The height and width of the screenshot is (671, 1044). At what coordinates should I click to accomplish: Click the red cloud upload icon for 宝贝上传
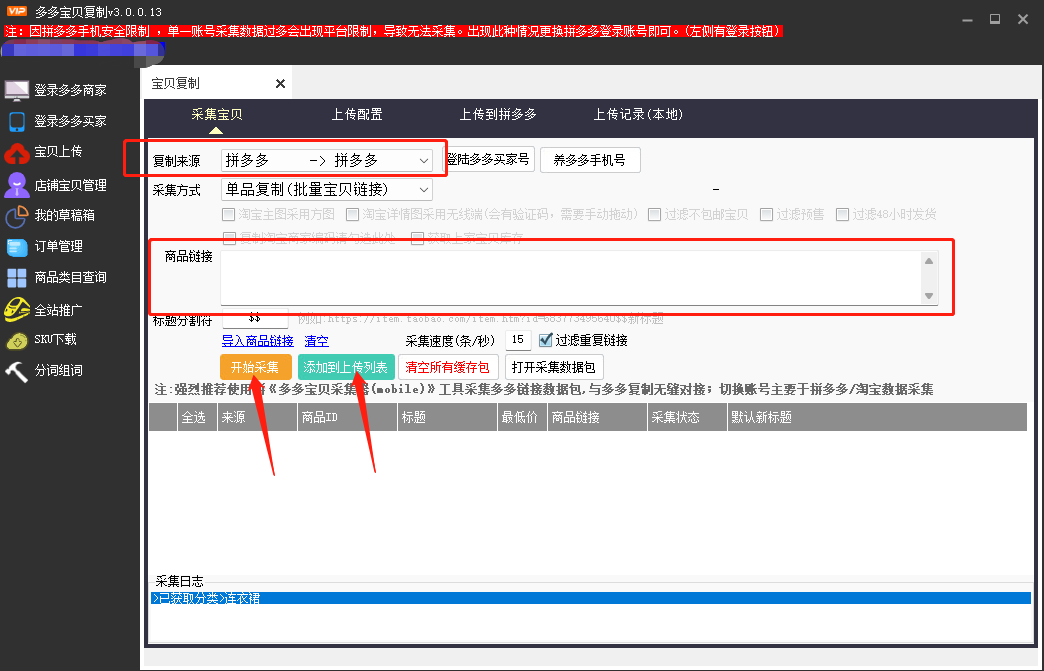[17, 152]
